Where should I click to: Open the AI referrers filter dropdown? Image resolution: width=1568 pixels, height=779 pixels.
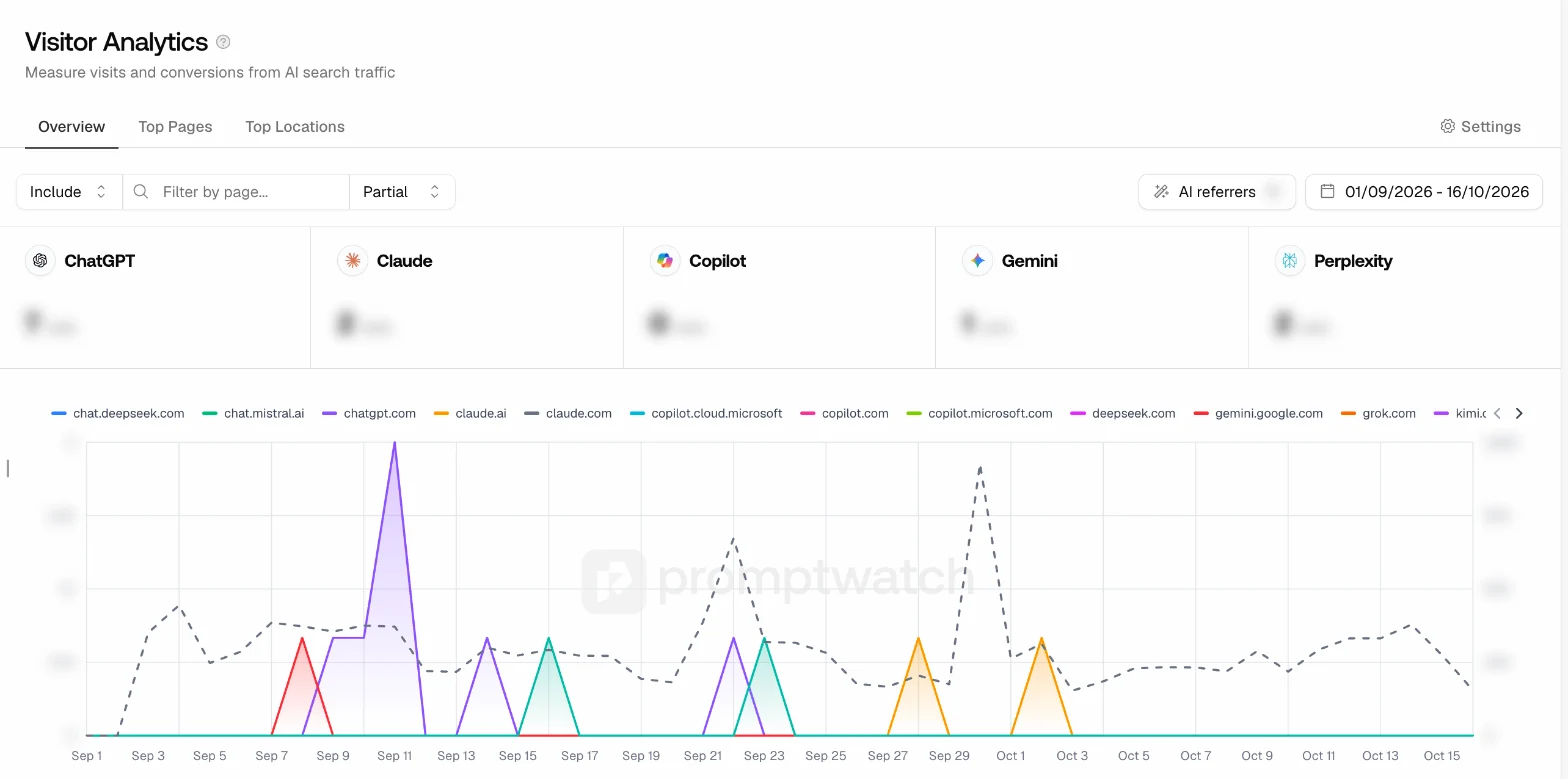tap(1217, 191)
